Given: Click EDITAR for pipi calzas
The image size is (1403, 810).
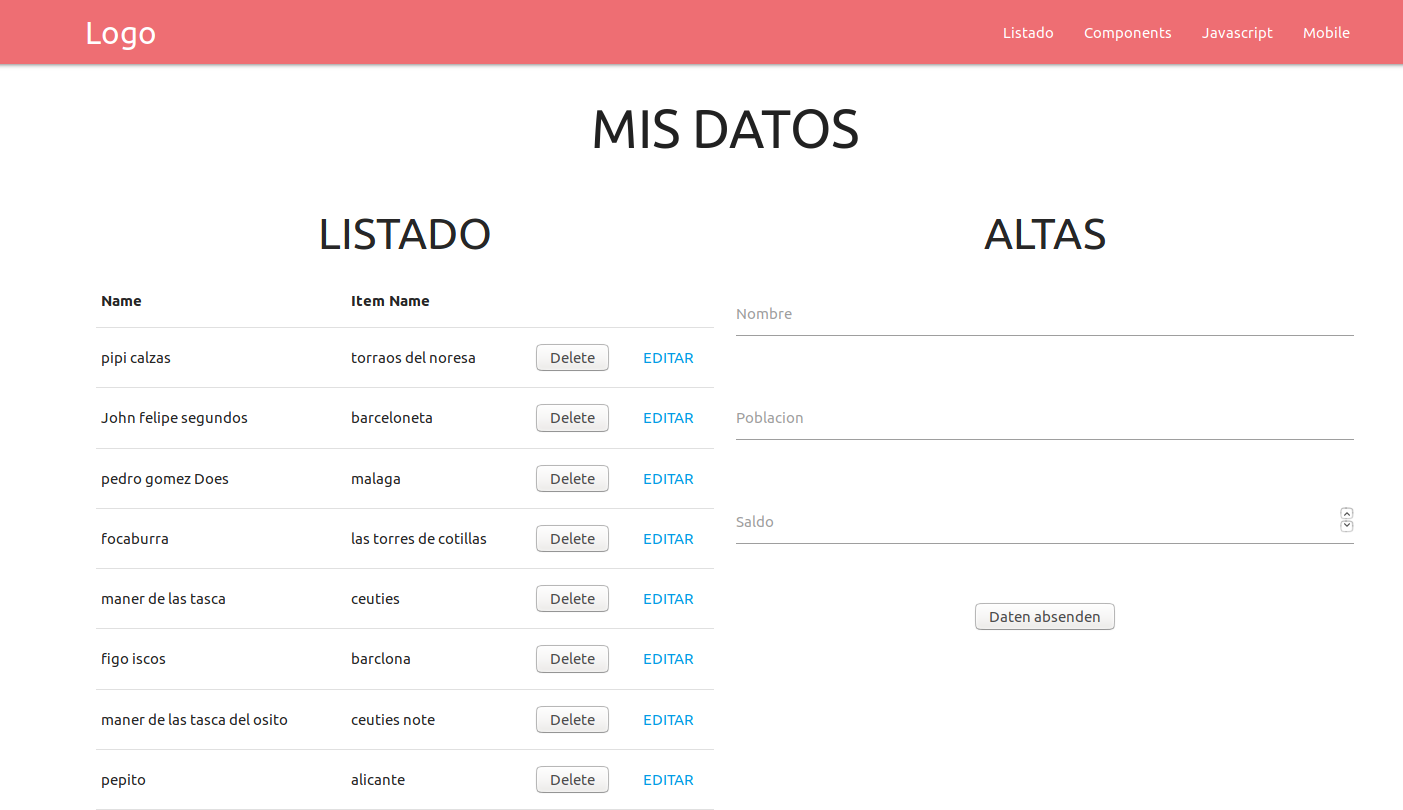Looking at the screenshot, I should [668, 358].
